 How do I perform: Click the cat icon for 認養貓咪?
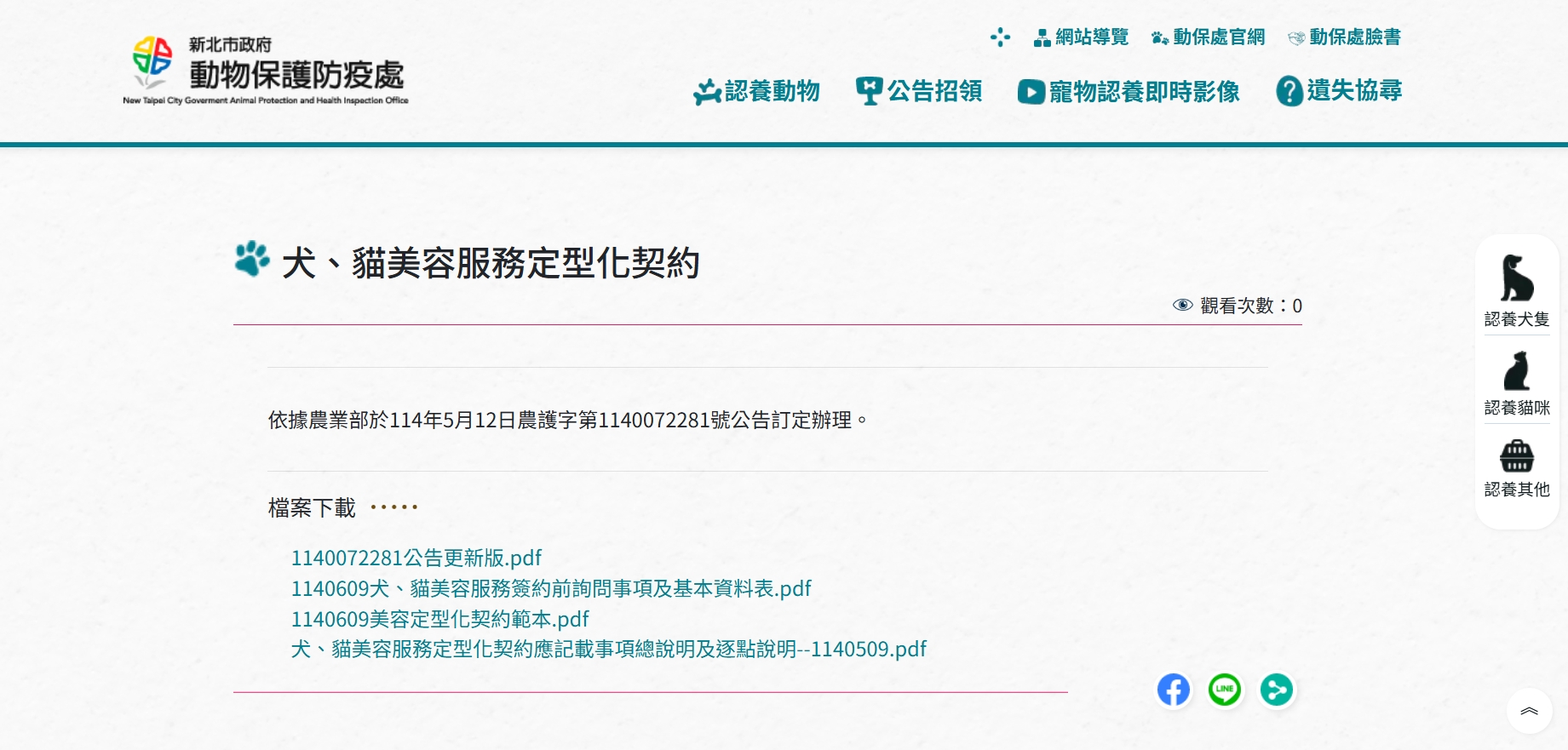[1517, 370]
